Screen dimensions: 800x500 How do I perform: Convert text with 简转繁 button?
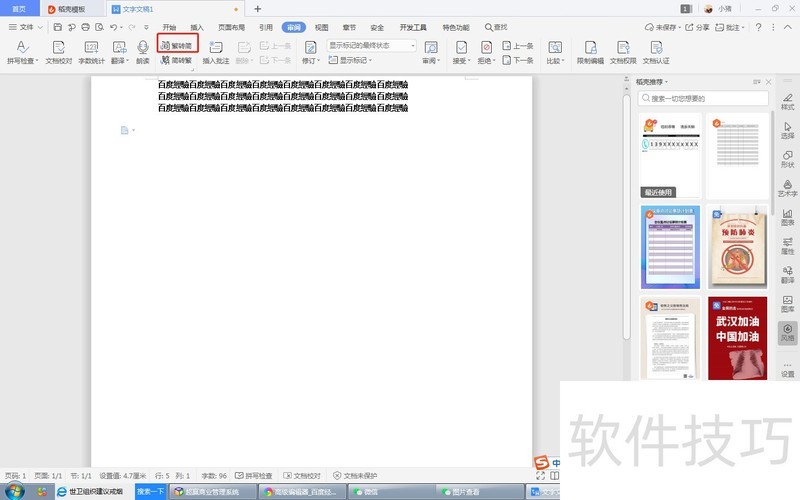tap(177, 60)
